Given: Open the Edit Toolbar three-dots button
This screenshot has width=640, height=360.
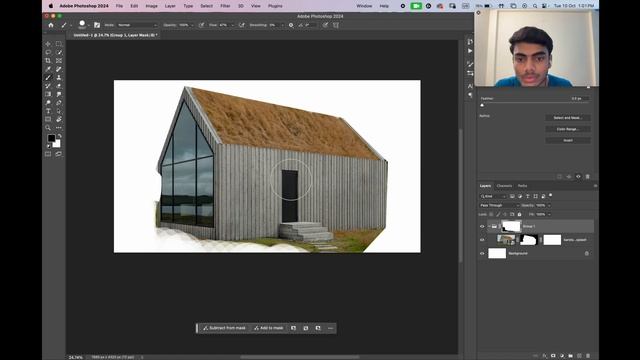Looking at the screenshot, I should [x=59, y=128].
